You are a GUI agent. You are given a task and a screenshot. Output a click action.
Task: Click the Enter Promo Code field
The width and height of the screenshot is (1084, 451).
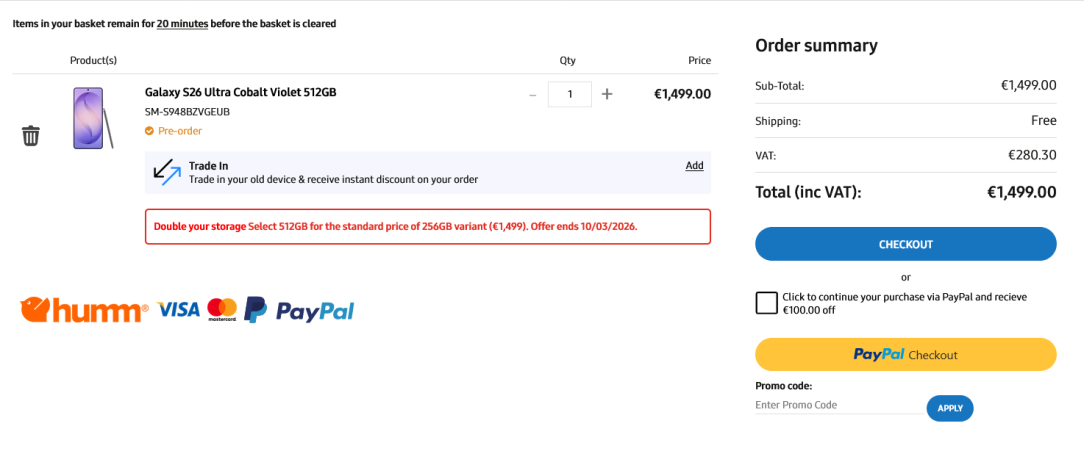[x=838, y=405]
